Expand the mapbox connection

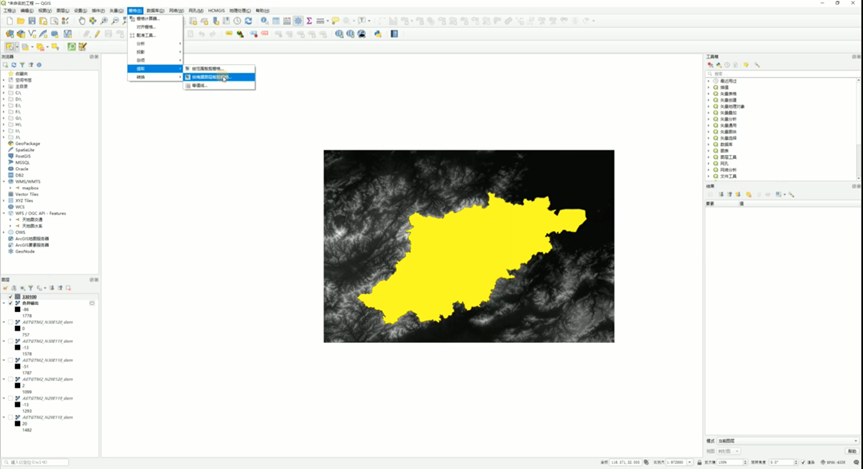click(10, 188)
